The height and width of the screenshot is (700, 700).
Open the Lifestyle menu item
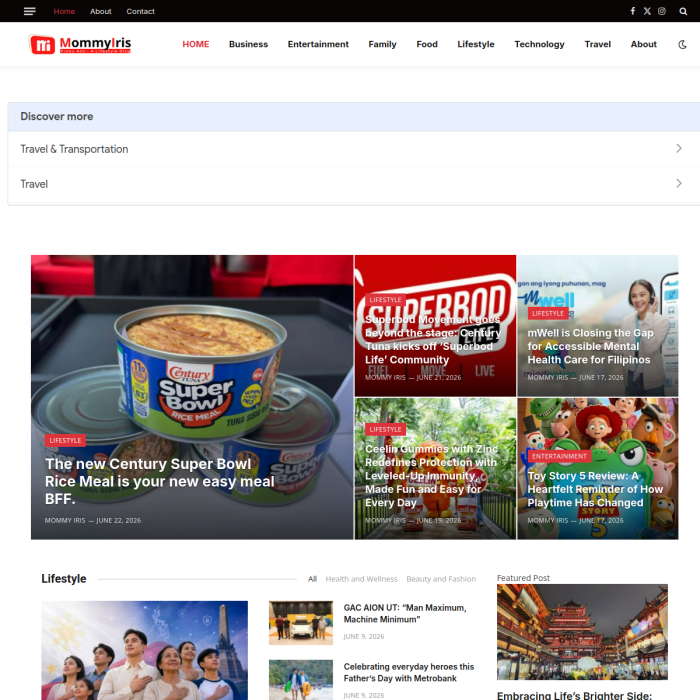click(475, 44)
